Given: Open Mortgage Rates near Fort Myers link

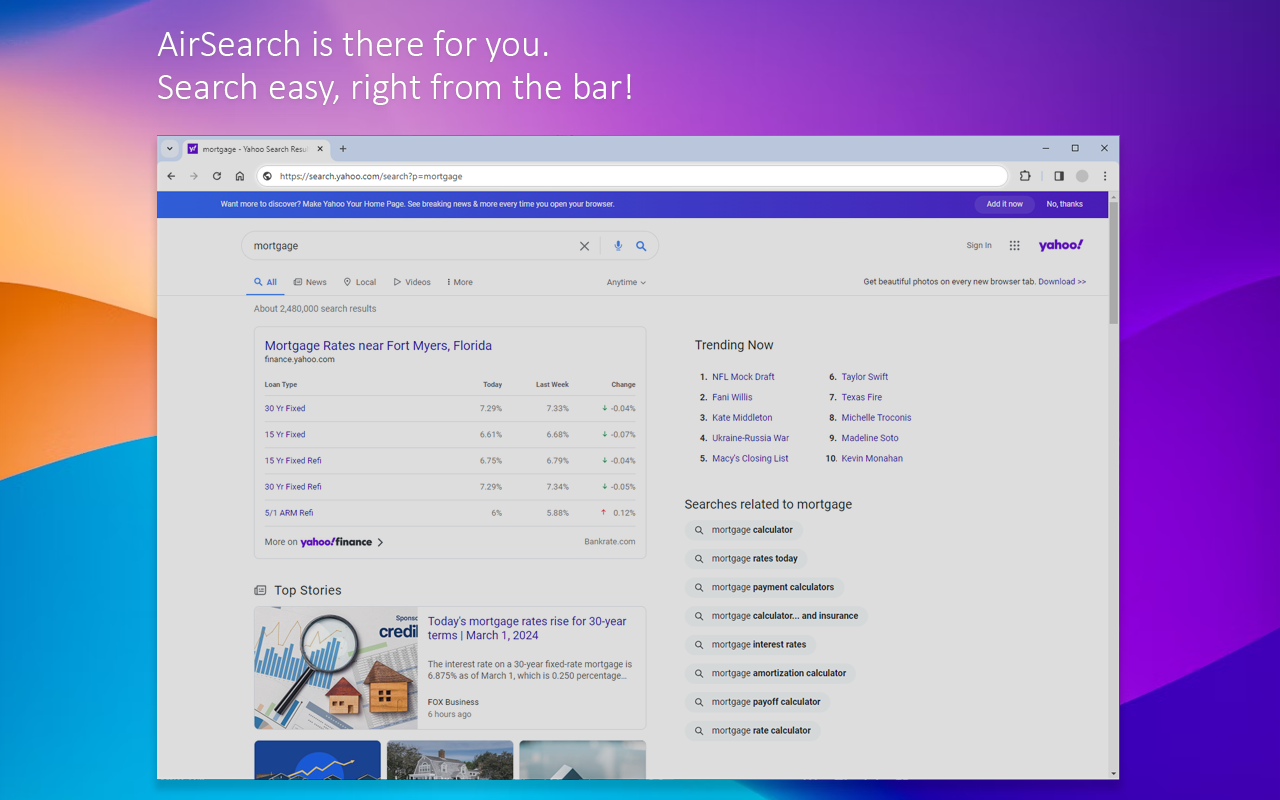Looking at the screenshot, I should coord(378,346).
